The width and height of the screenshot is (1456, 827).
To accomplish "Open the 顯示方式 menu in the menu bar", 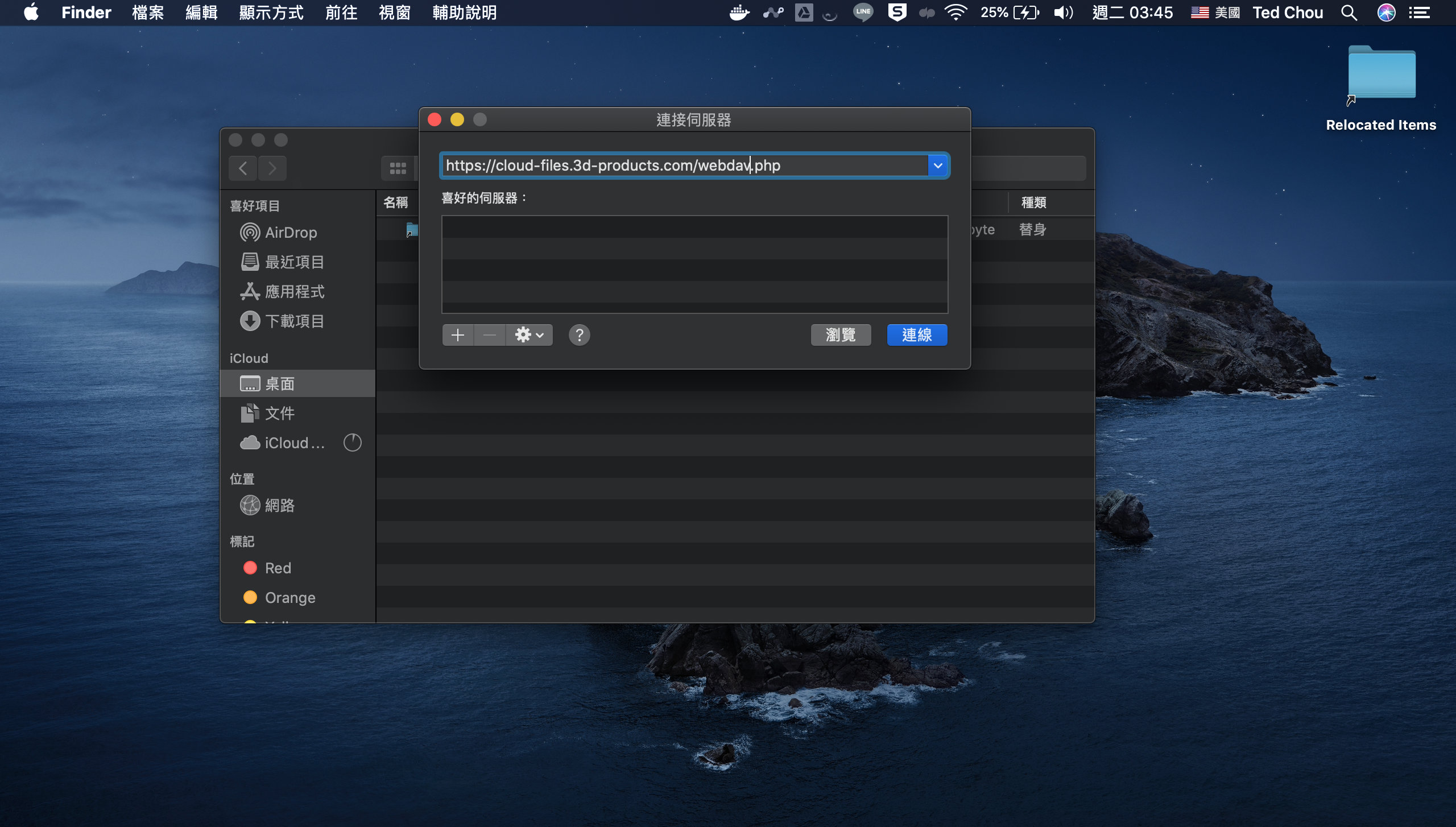I will coord(271,13).
